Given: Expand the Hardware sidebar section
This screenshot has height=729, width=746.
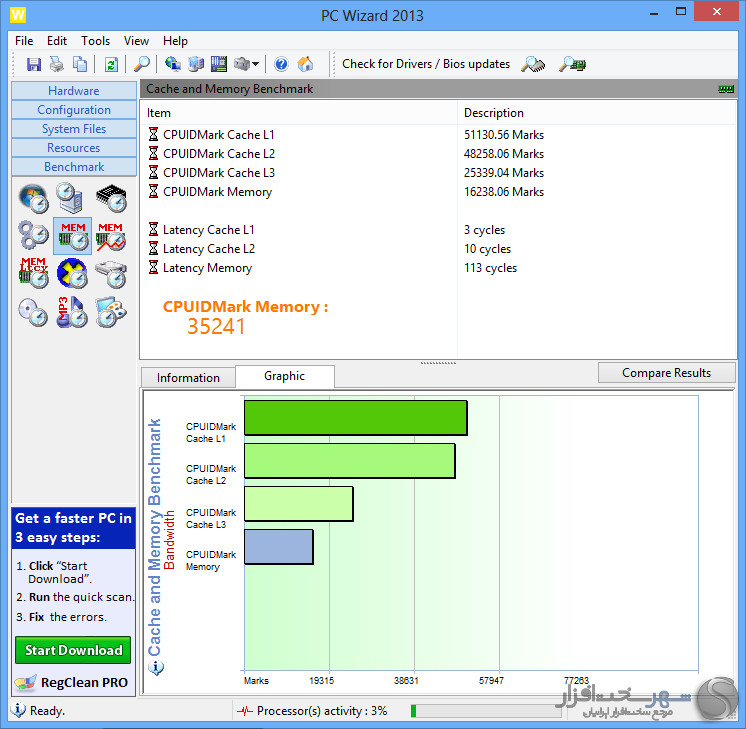Looking at the screenshot, I should click(74, 91).
